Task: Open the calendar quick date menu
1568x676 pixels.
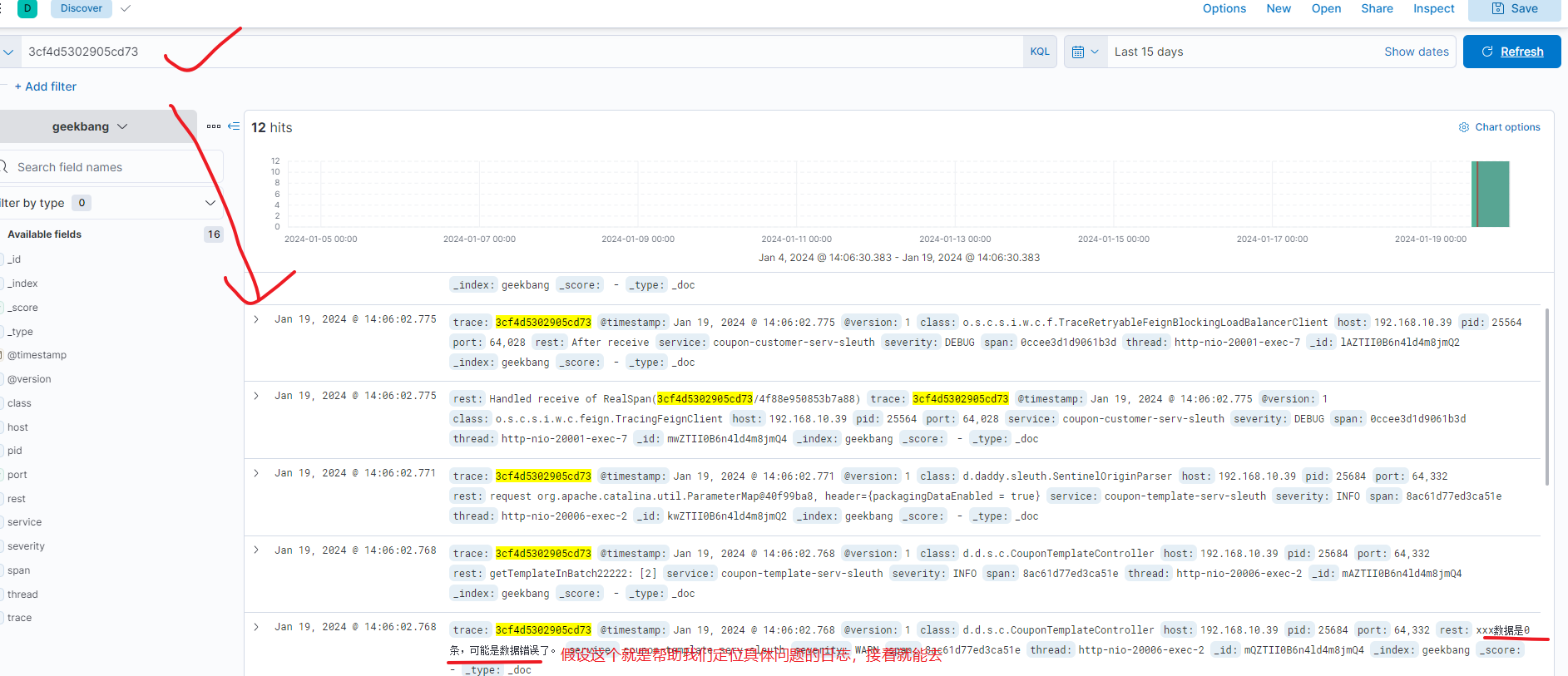Action: tap(1086, 52)
